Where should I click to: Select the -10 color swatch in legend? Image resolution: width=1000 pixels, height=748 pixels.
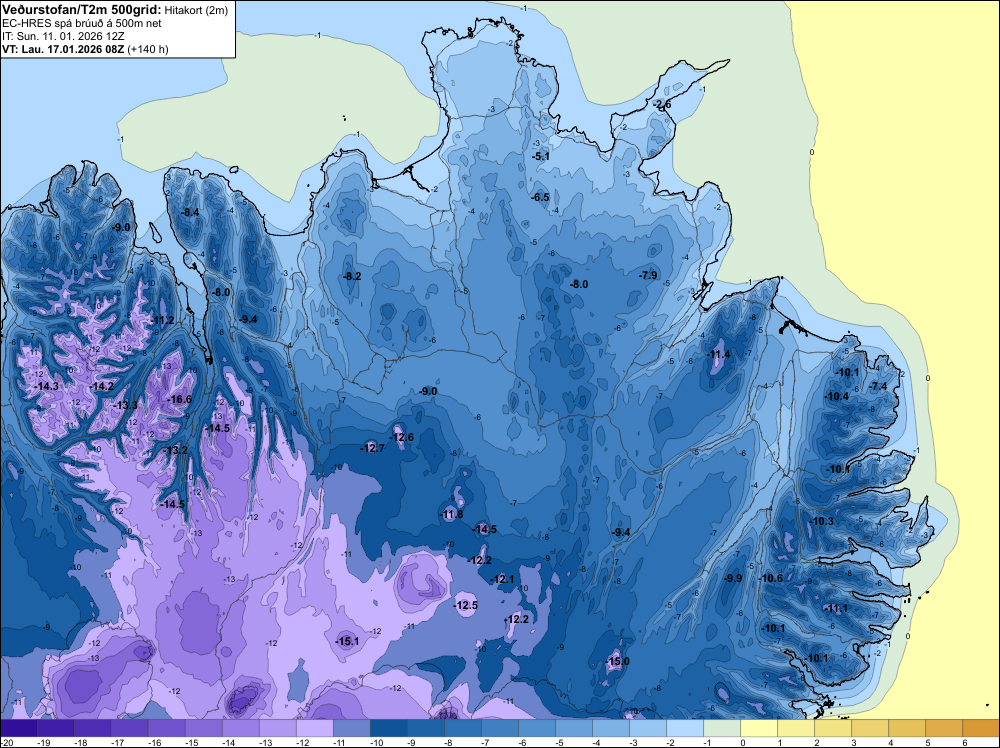[388, 728]
